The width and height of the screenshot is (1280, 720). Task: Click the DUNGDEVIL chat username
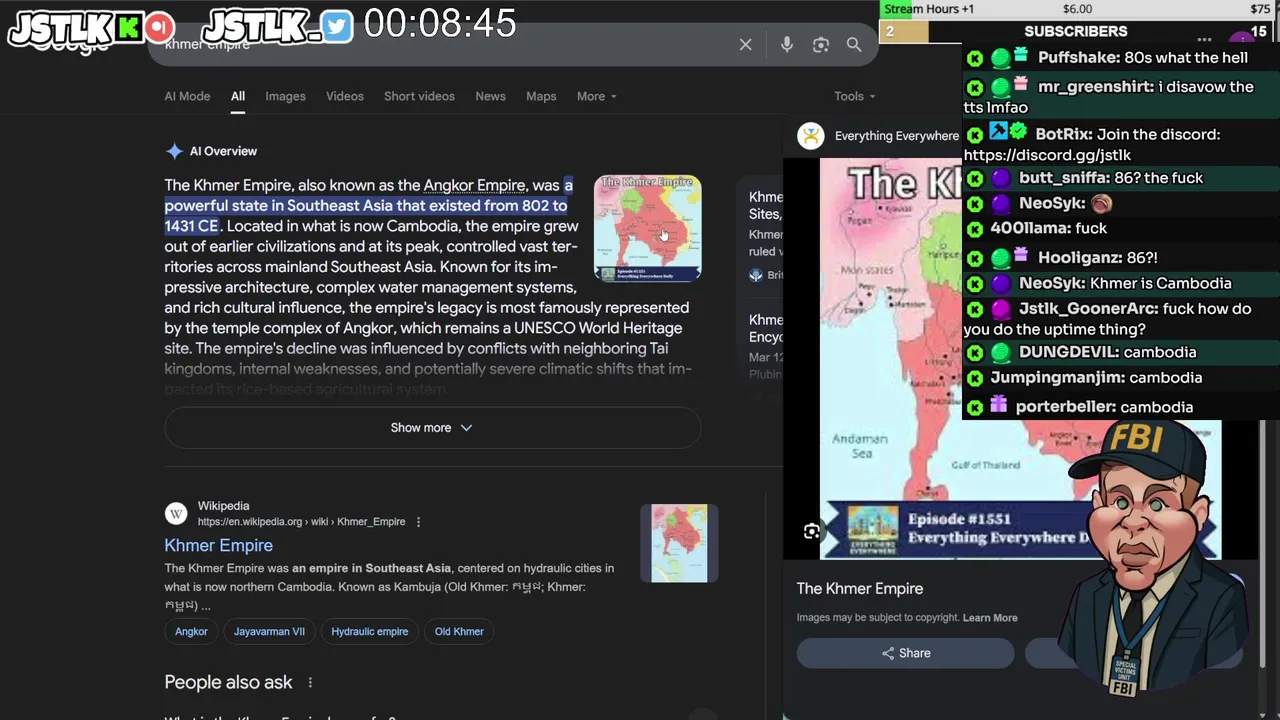pos(1068,352)
